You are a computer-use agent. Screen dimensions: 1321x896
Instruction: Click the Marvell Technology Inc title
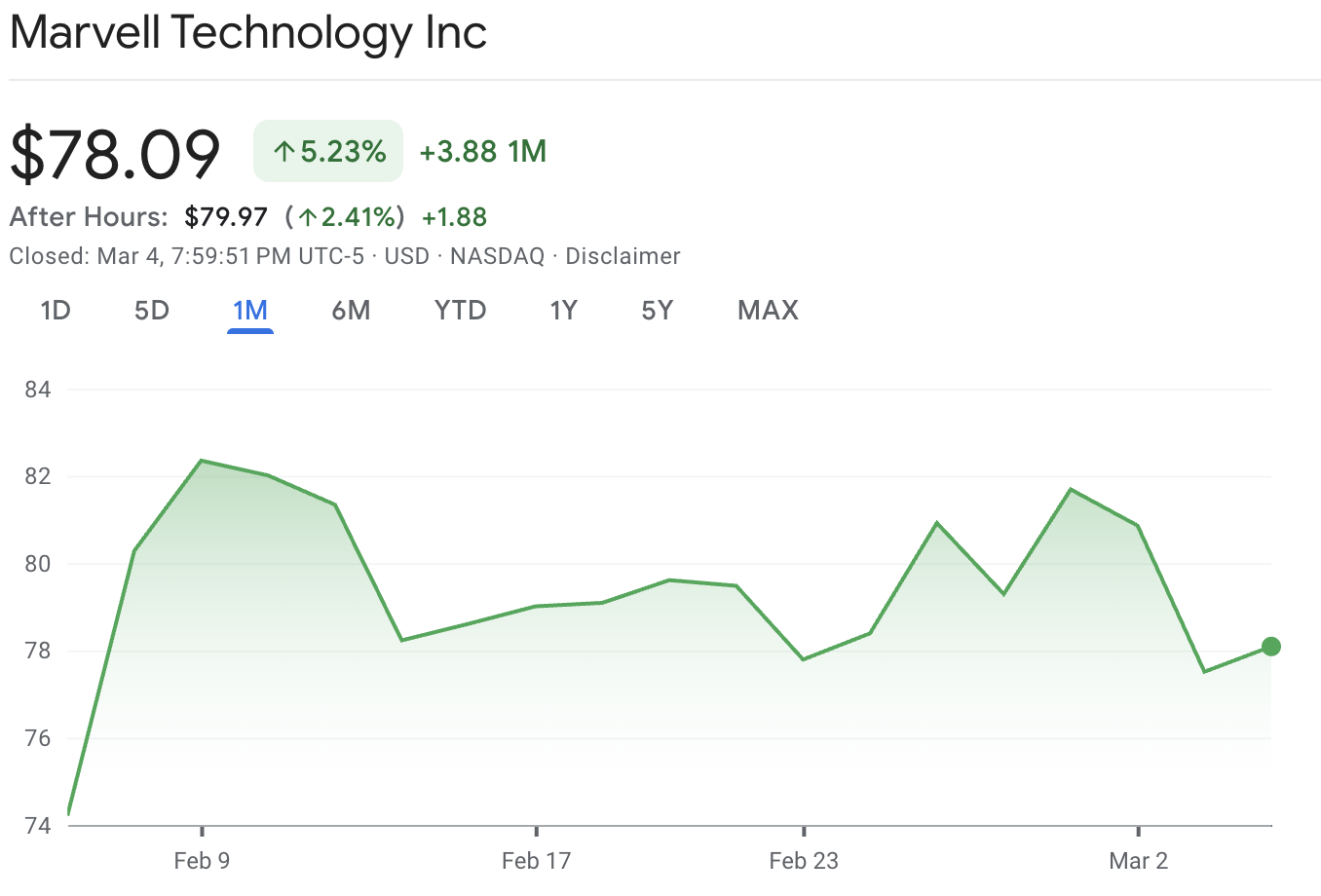tap(248, 32)
